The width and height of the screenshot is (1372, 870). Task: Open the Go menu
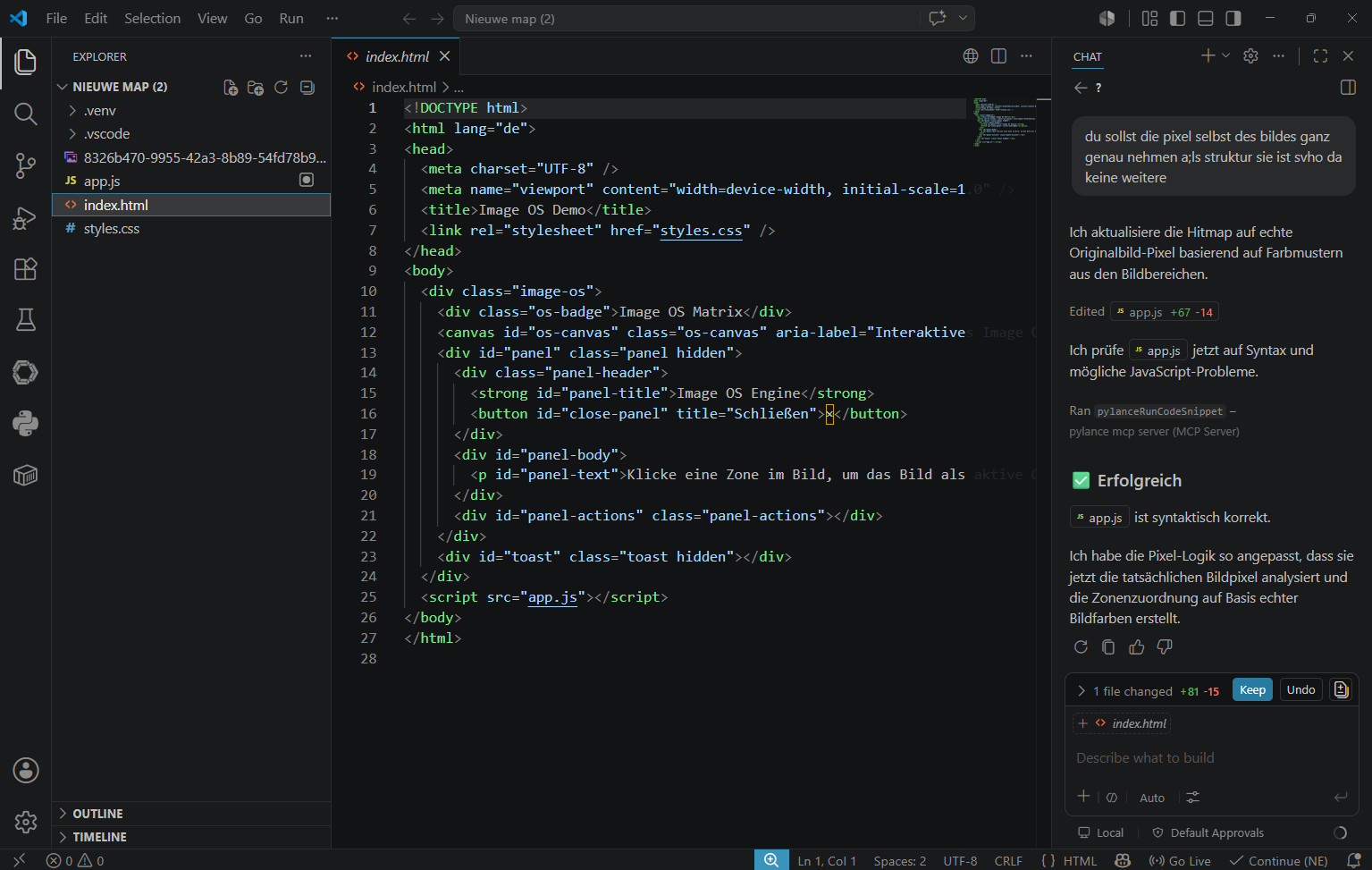pos(253,18)
